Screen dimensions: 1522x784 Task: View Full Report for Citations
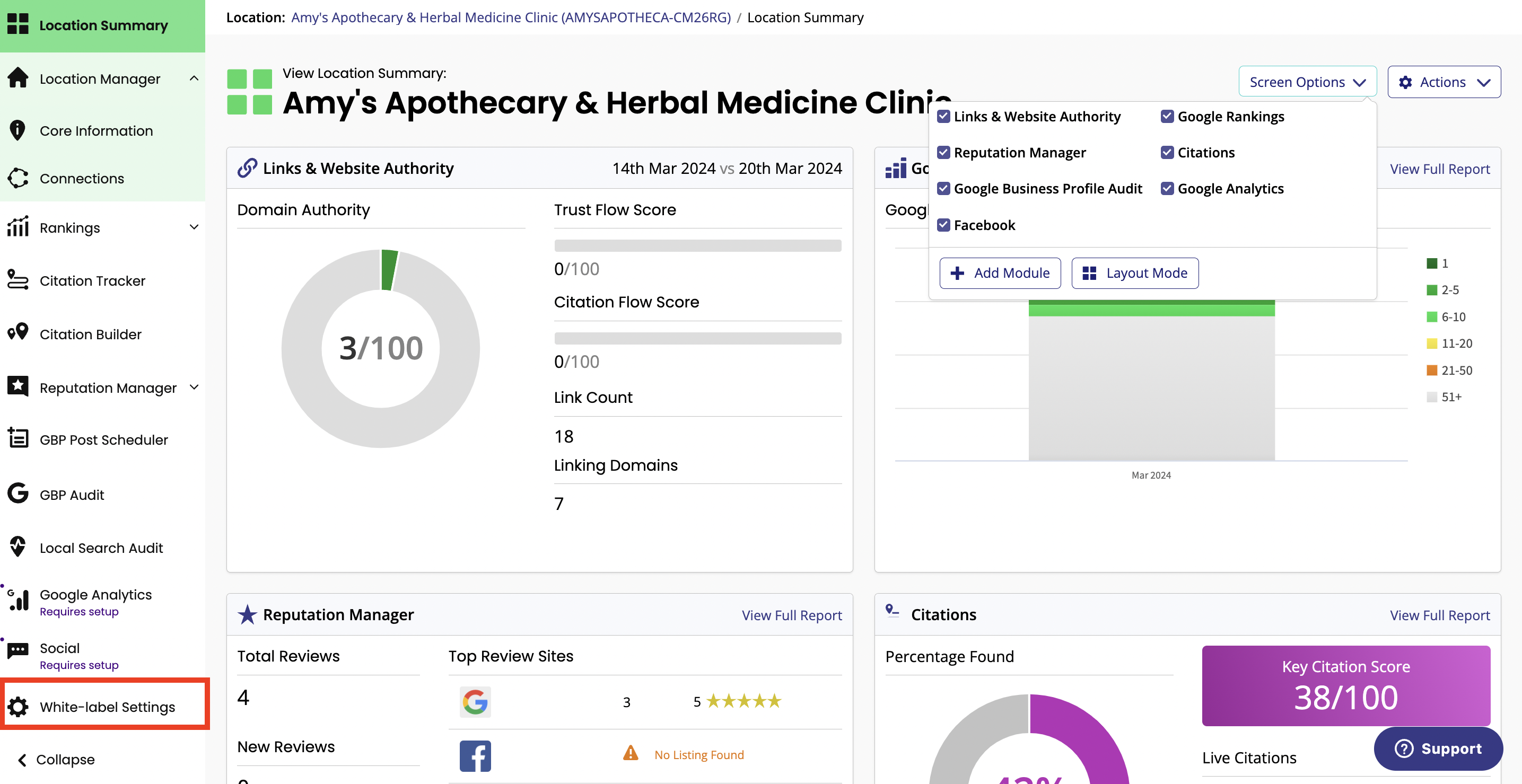point(1439,615)
